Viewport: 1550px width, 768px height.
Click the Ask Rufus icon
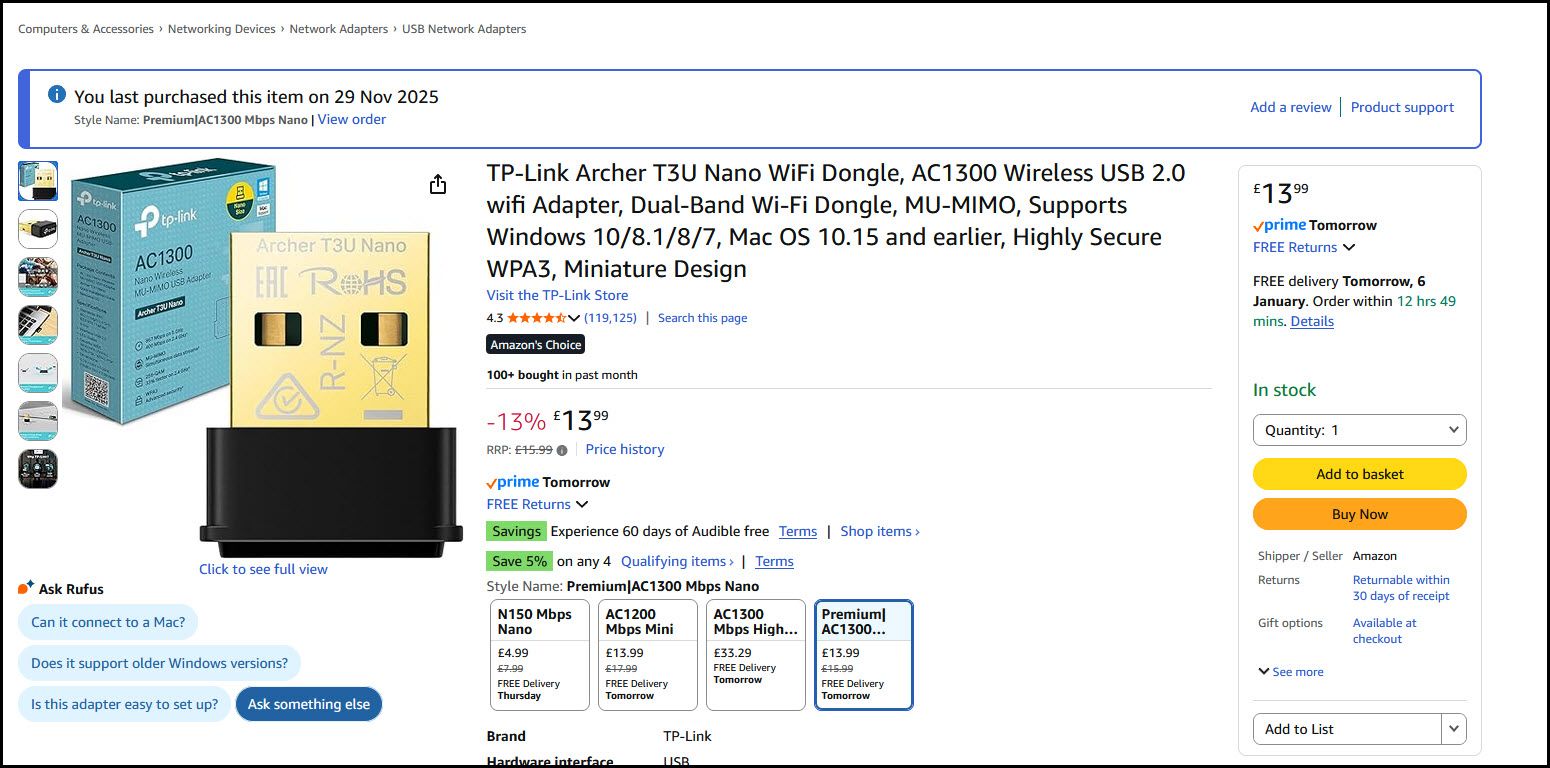tap(26, 588)
